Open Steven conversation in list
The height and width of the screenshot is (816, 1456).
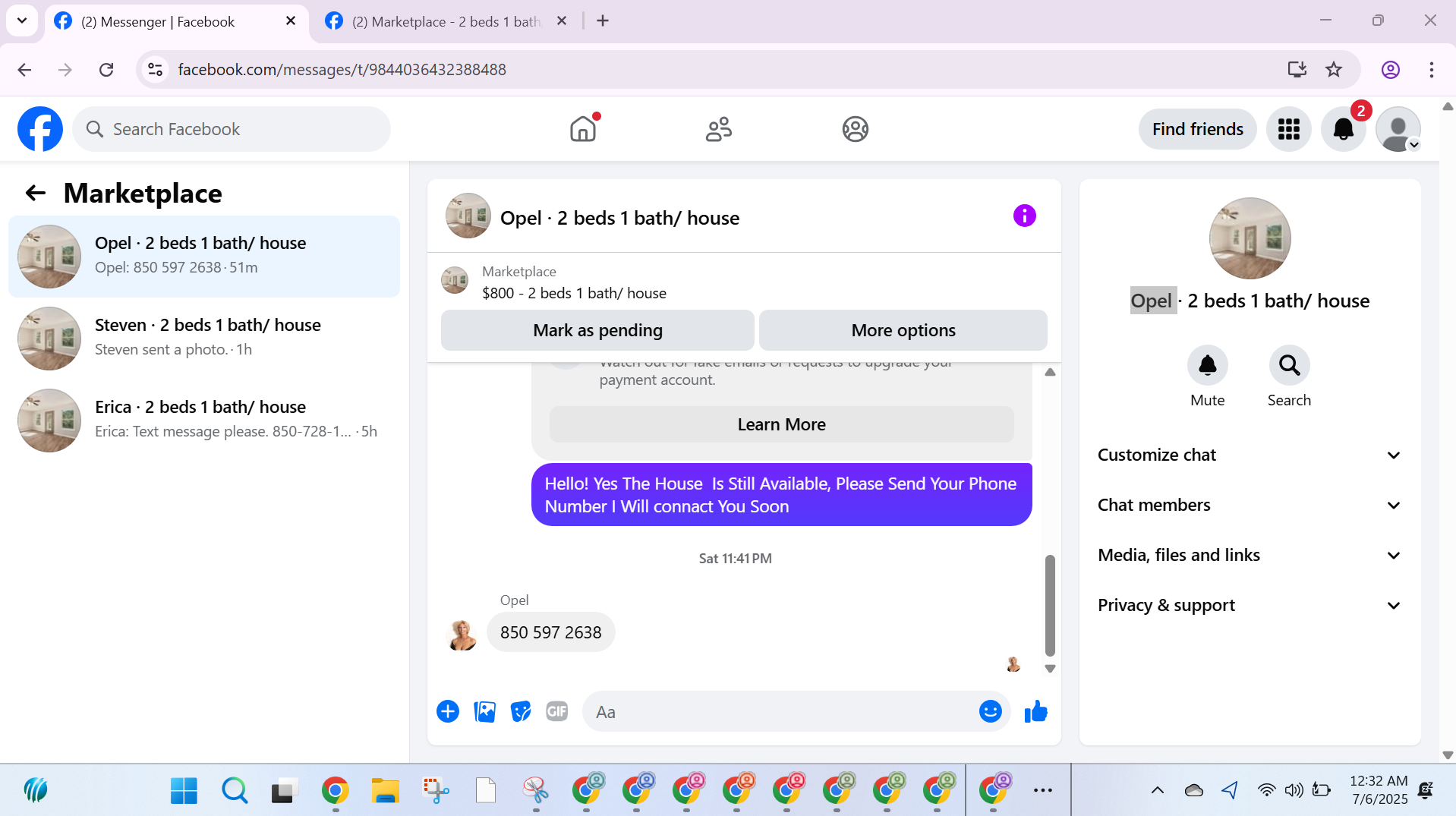point(204,338)
